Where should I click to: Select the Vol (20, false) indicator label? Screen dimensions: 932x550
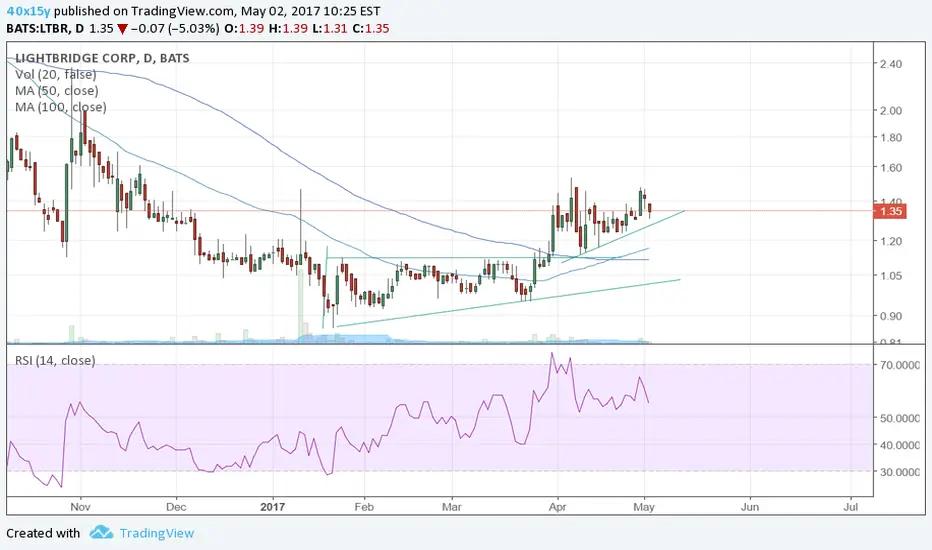click(56, 74)
